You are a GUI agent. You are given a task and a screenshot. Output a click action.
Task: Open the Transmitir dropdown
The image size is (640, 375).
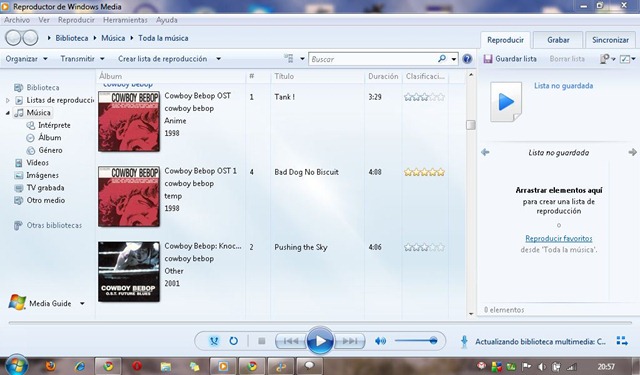click(x=82, y=59)
